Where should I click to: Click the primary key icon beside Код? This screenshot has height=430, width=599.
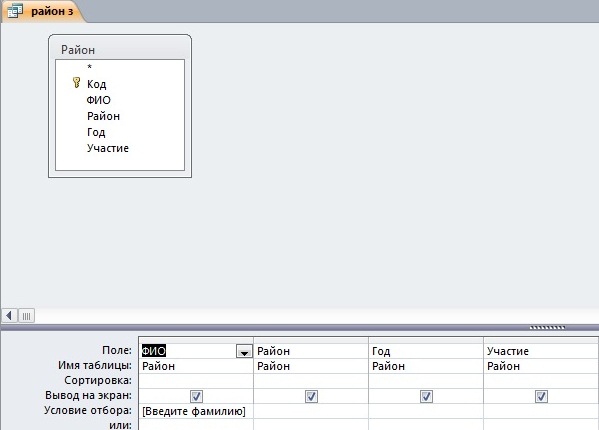click(76, 82)
